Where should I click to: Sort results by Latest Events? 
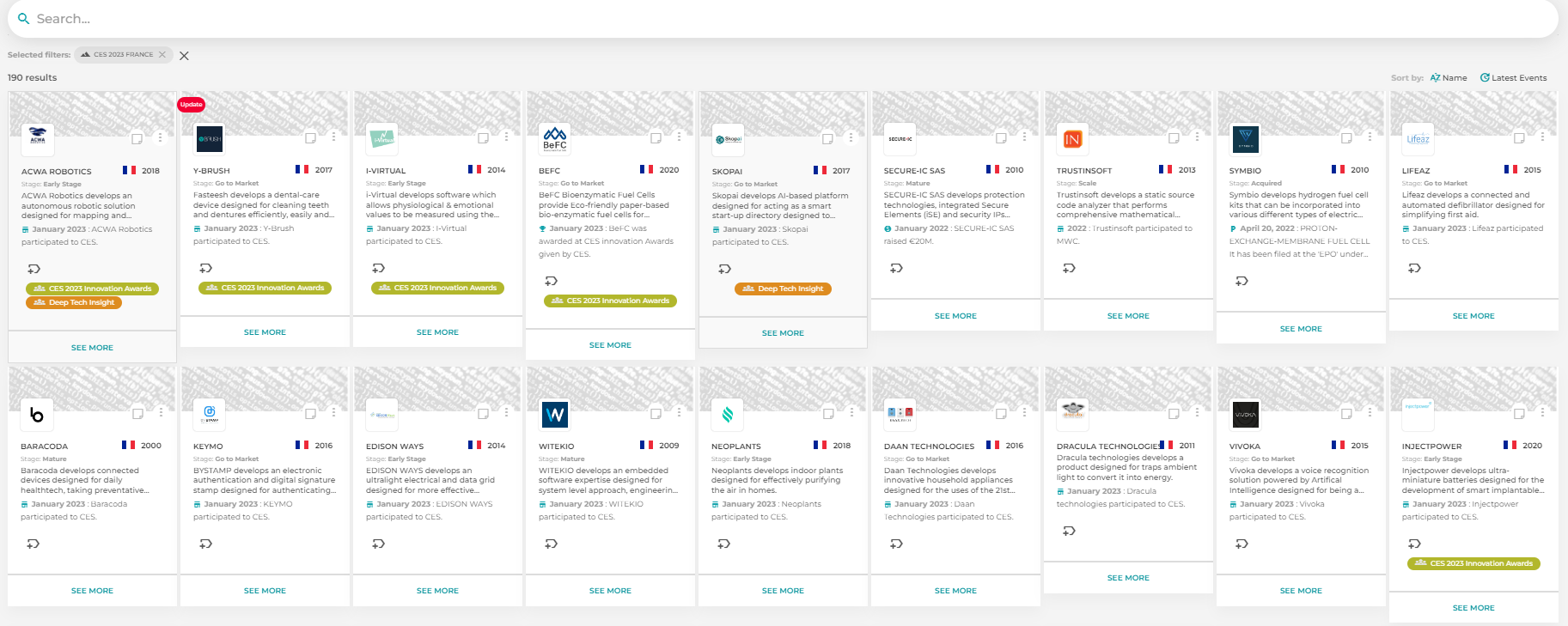coord(1513,77)
